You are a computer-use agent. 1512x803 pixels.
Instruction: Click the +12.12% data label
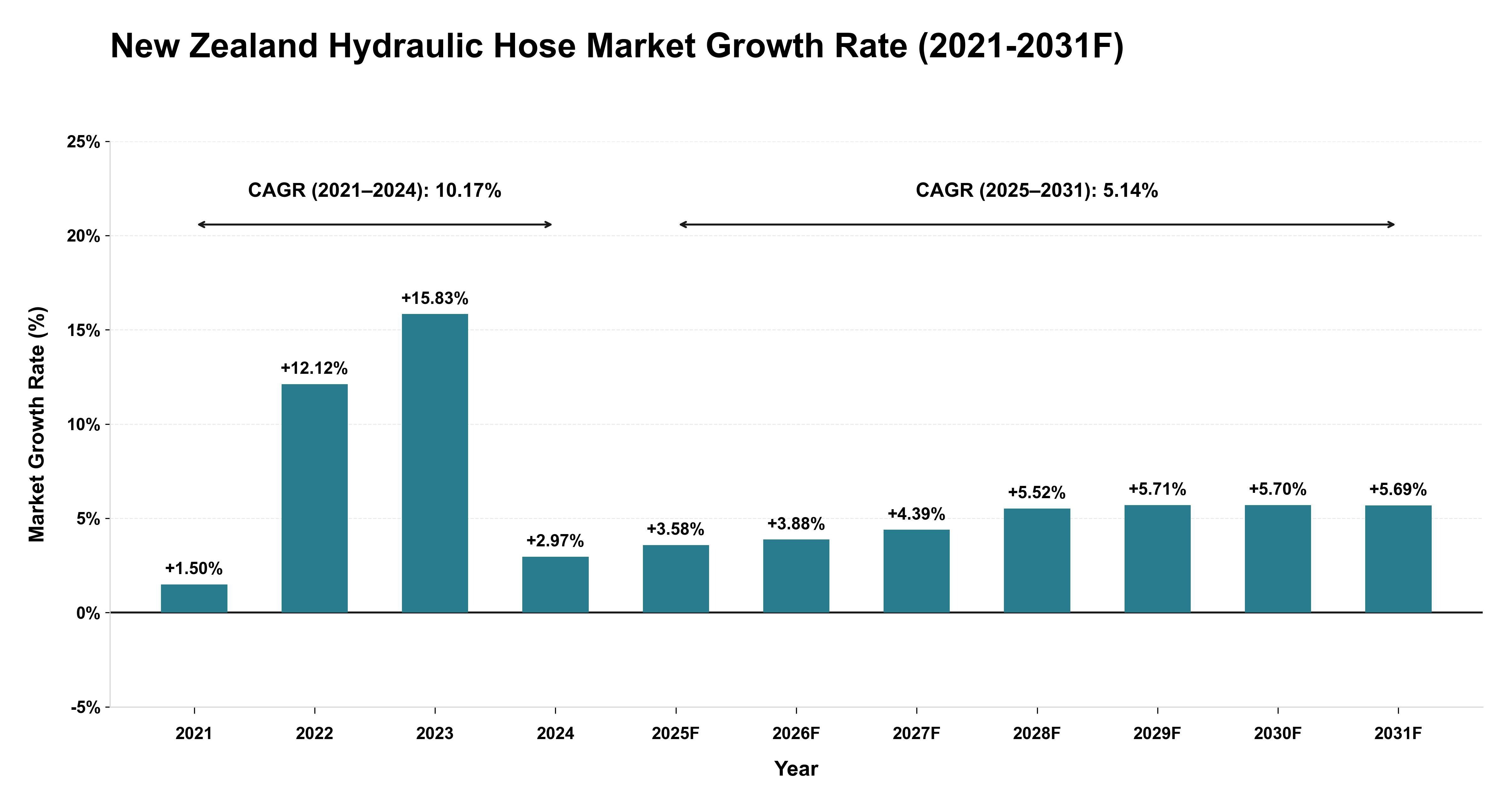point(314,368)
